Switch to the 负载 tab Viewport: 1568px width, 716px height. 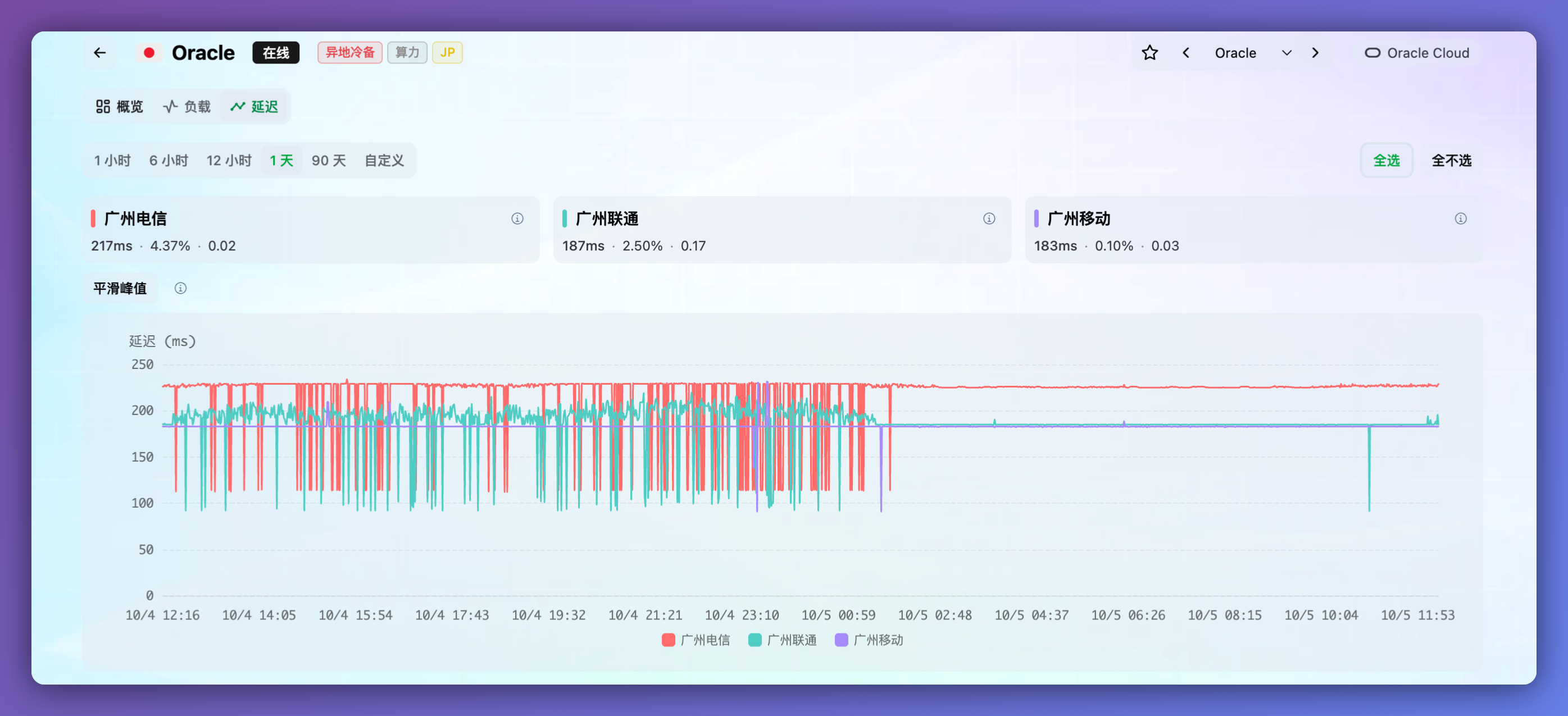pos(187,107)
